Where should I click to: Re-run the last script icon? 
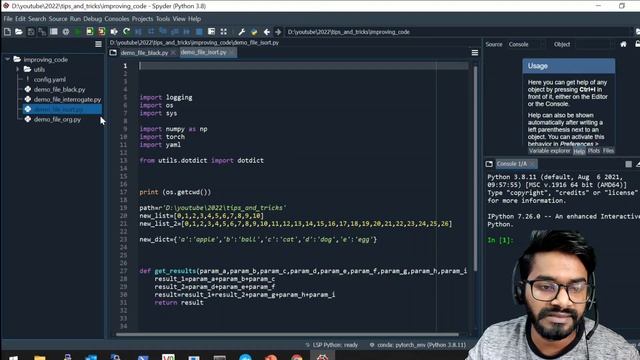click(126, 32)
